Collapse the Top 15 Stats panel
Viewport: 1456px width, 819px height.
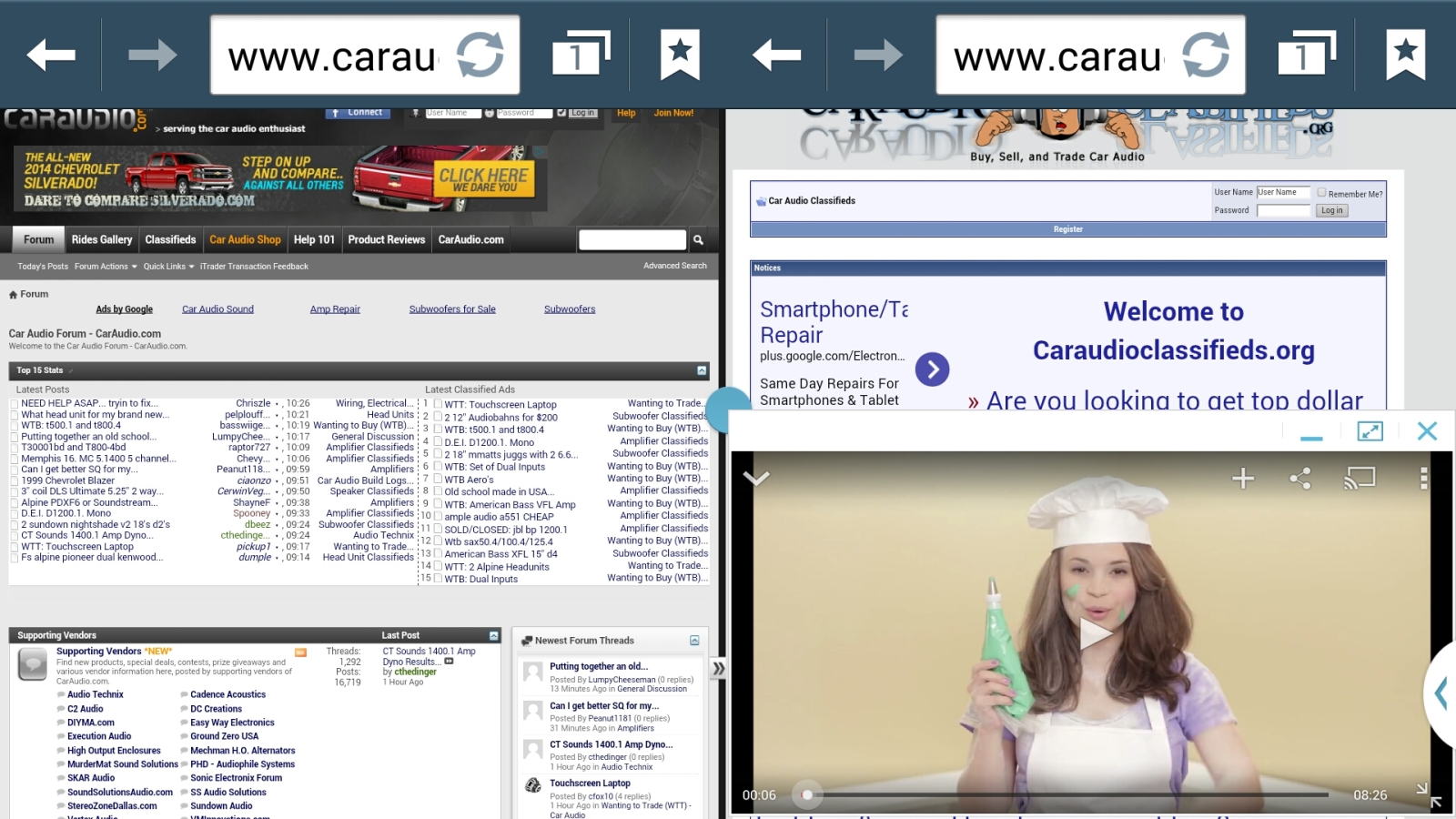[x=701, y=370]
